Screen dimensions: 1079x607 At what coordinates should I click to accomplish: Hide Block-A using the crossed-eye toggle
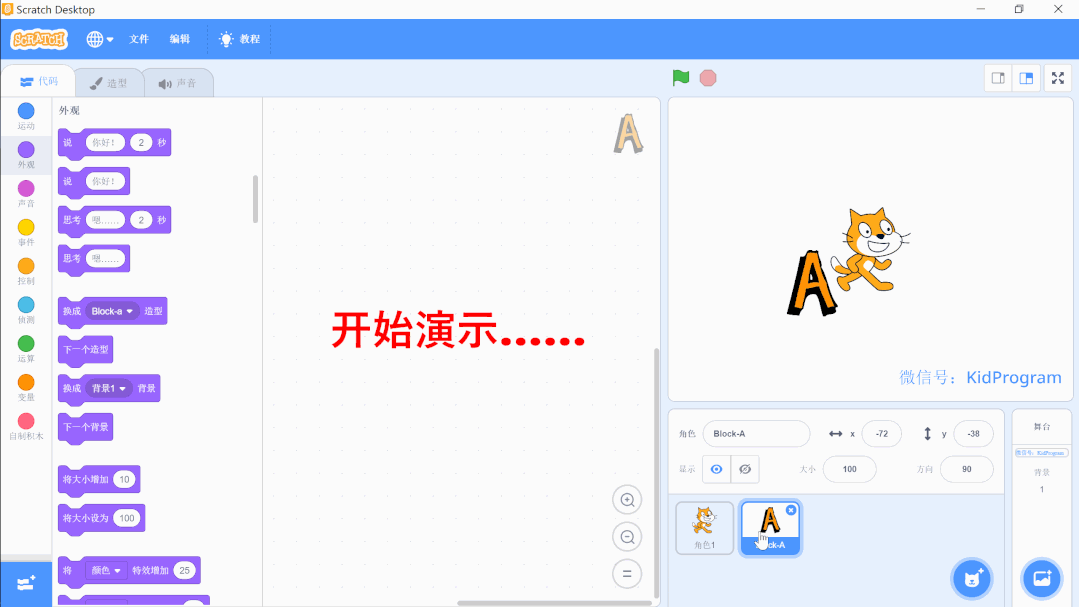(x=745, y=468)
